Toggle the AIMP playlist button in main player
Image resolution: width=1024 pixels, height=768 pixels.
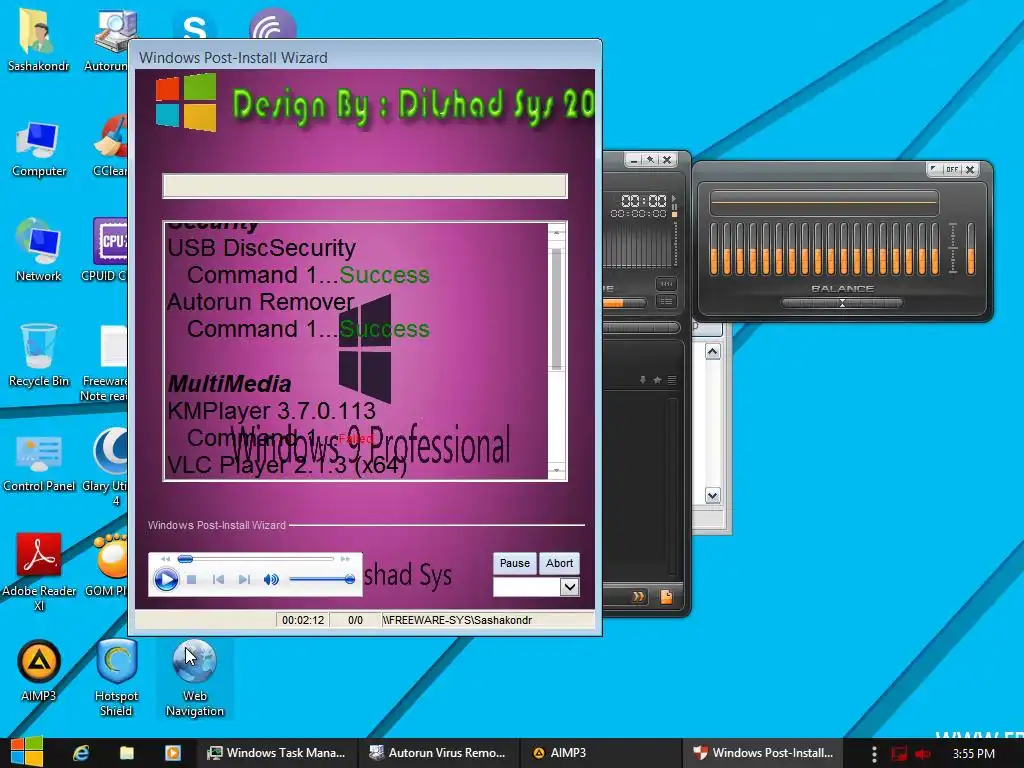click(666, 301)
